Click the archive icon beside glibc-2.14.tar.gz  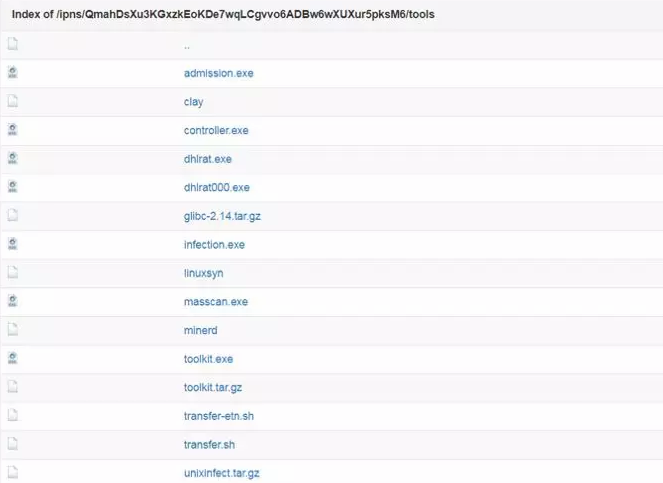pos(13,215)
